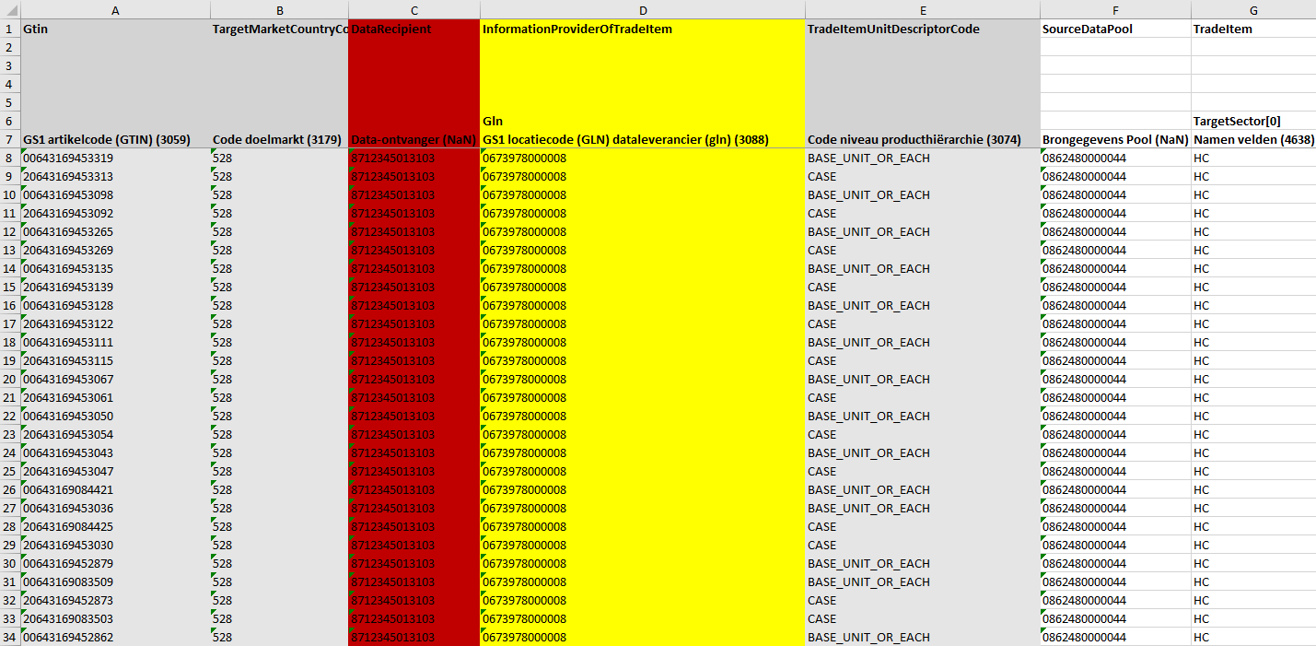Screen dimensions: 1316x646
Task: Click cell with GTIN 00643169453319
Action: 115,158
